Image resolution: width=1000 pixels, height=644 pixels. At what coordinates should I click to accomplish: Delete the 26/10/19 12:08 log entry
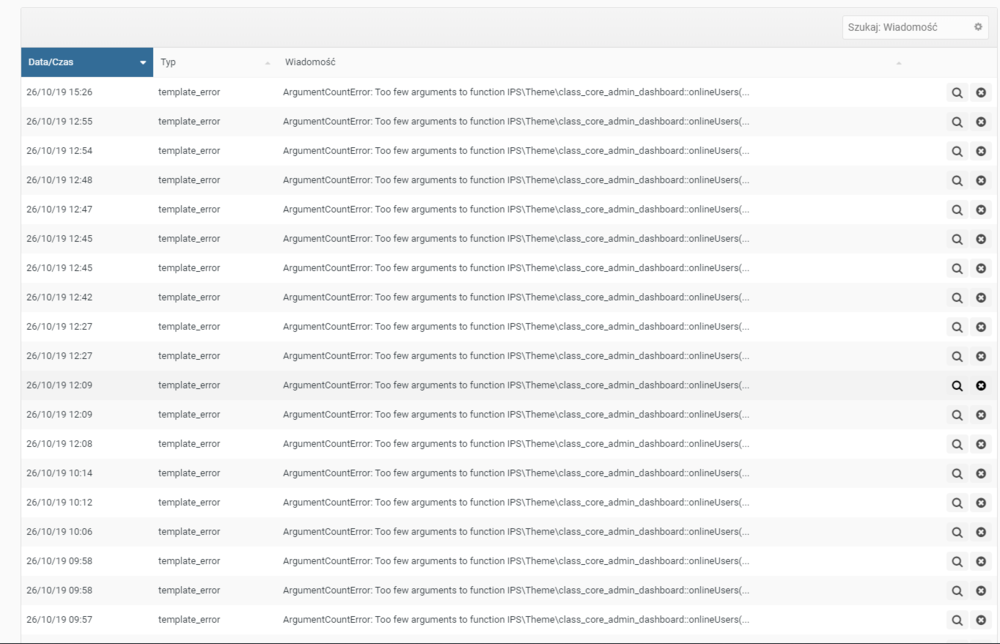tap(981, 444)
